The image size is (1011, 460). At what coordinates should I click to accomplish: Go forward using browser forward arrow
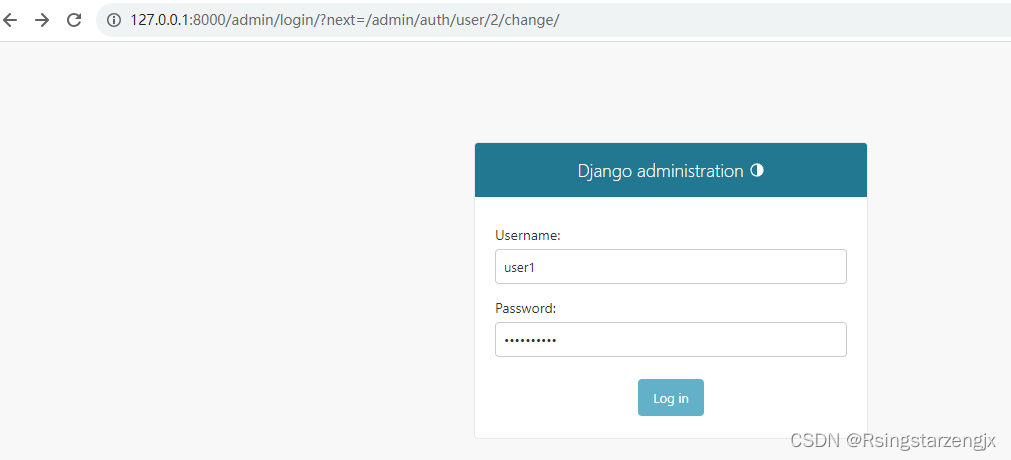[x=42, y=20]
